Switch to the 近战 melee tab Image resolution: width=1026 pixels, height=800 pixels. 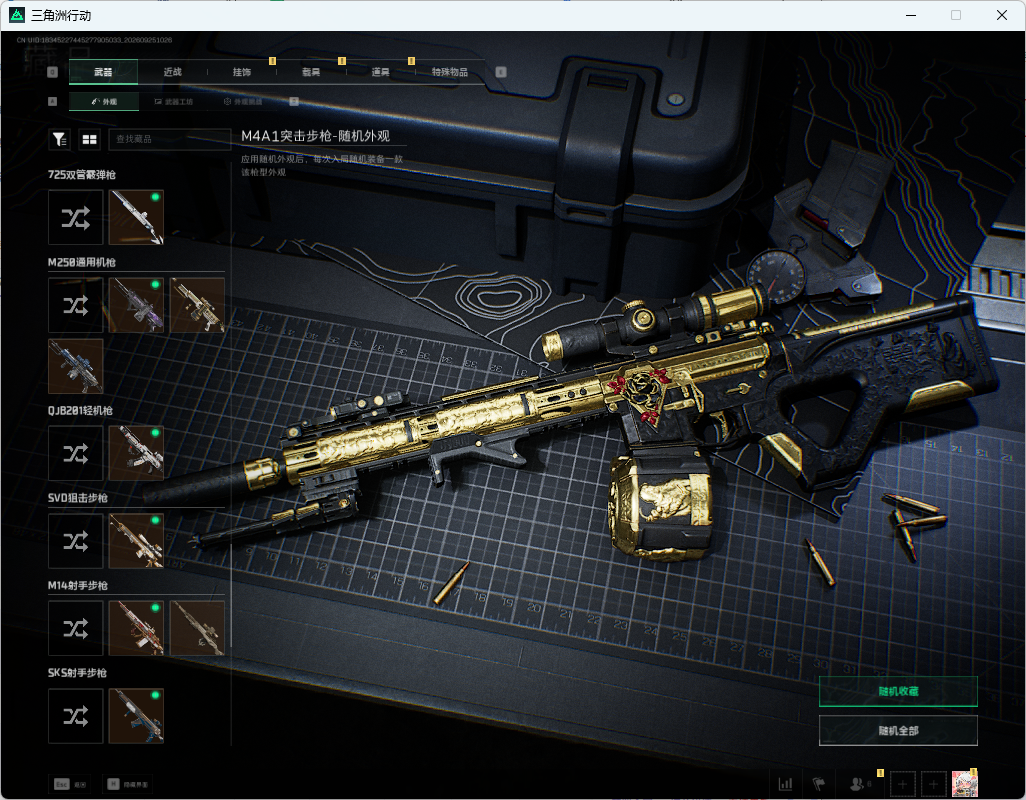pos(173,72)
